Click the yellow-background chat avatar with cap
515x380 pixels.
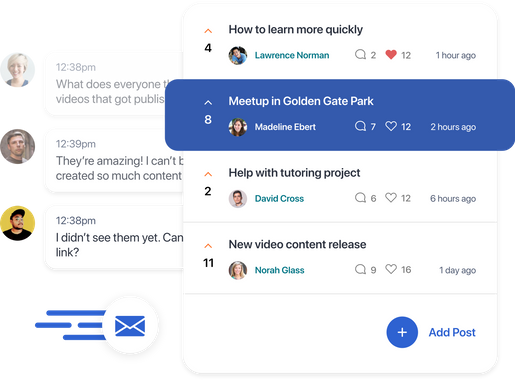tap(17, 223)
